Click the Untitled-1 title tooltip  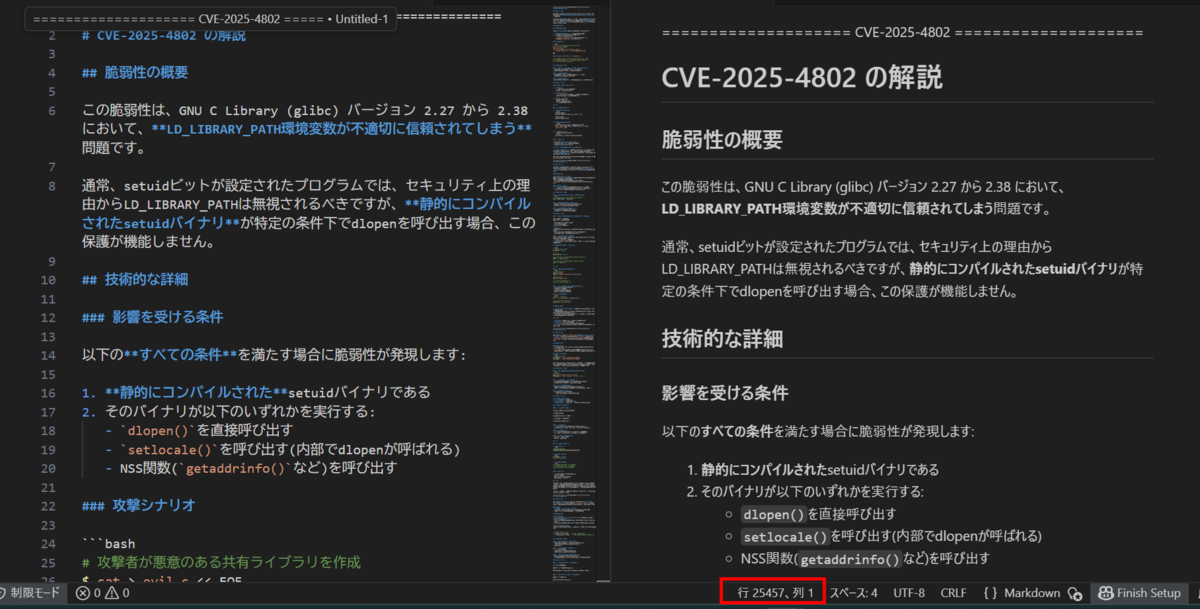[x=212, y=18]
